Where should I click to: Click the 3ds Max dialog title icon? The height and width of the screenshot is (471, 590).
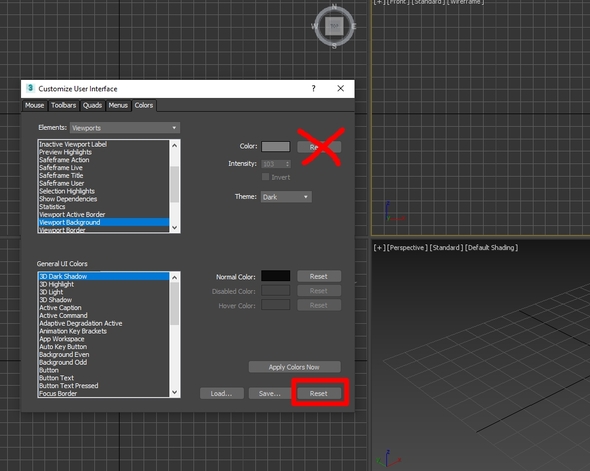[x=30, y=88]
